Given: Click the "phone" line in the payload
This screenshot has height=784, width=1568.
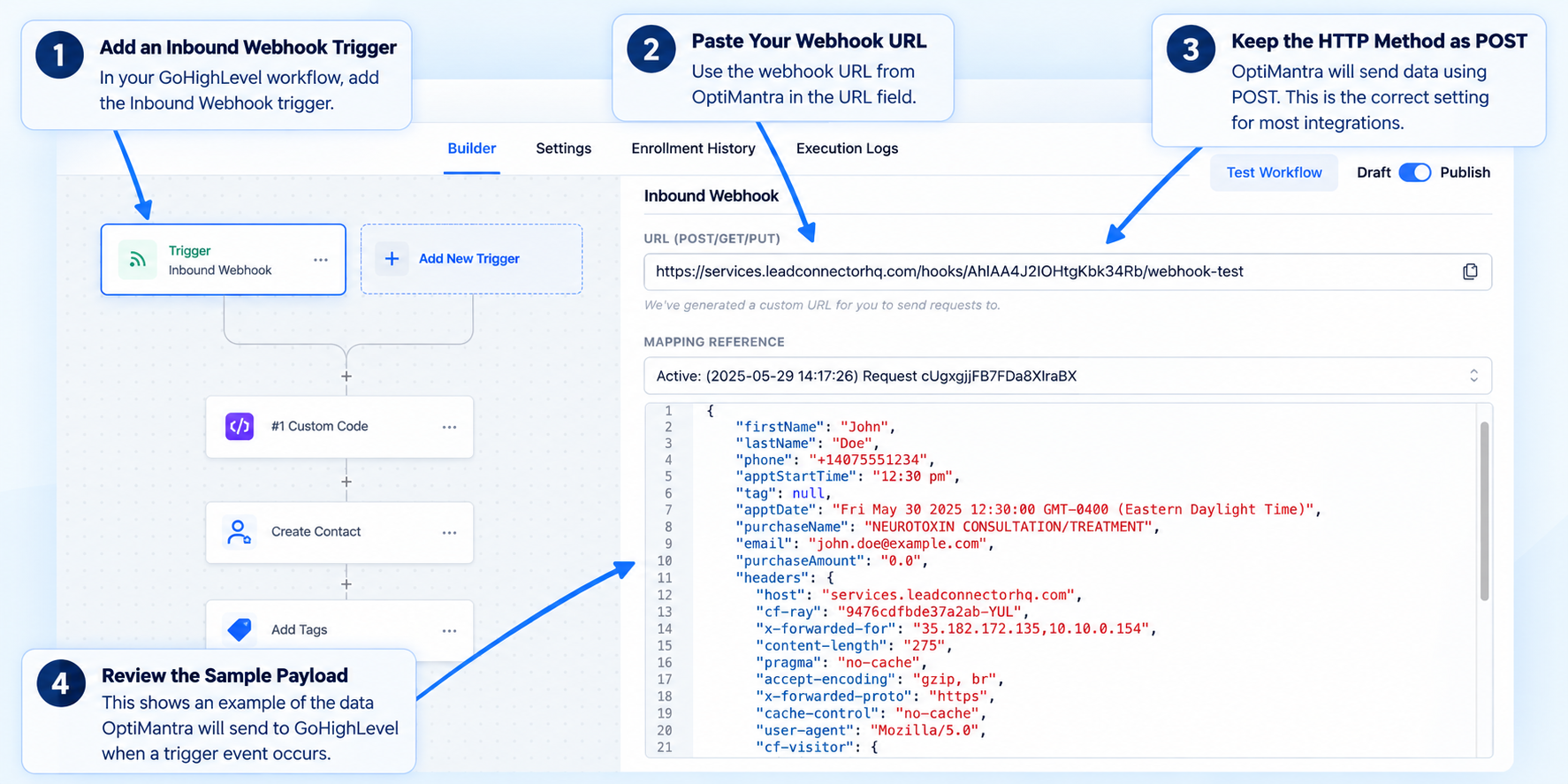Looking at the screenshot, I should (x=835, y=460).
